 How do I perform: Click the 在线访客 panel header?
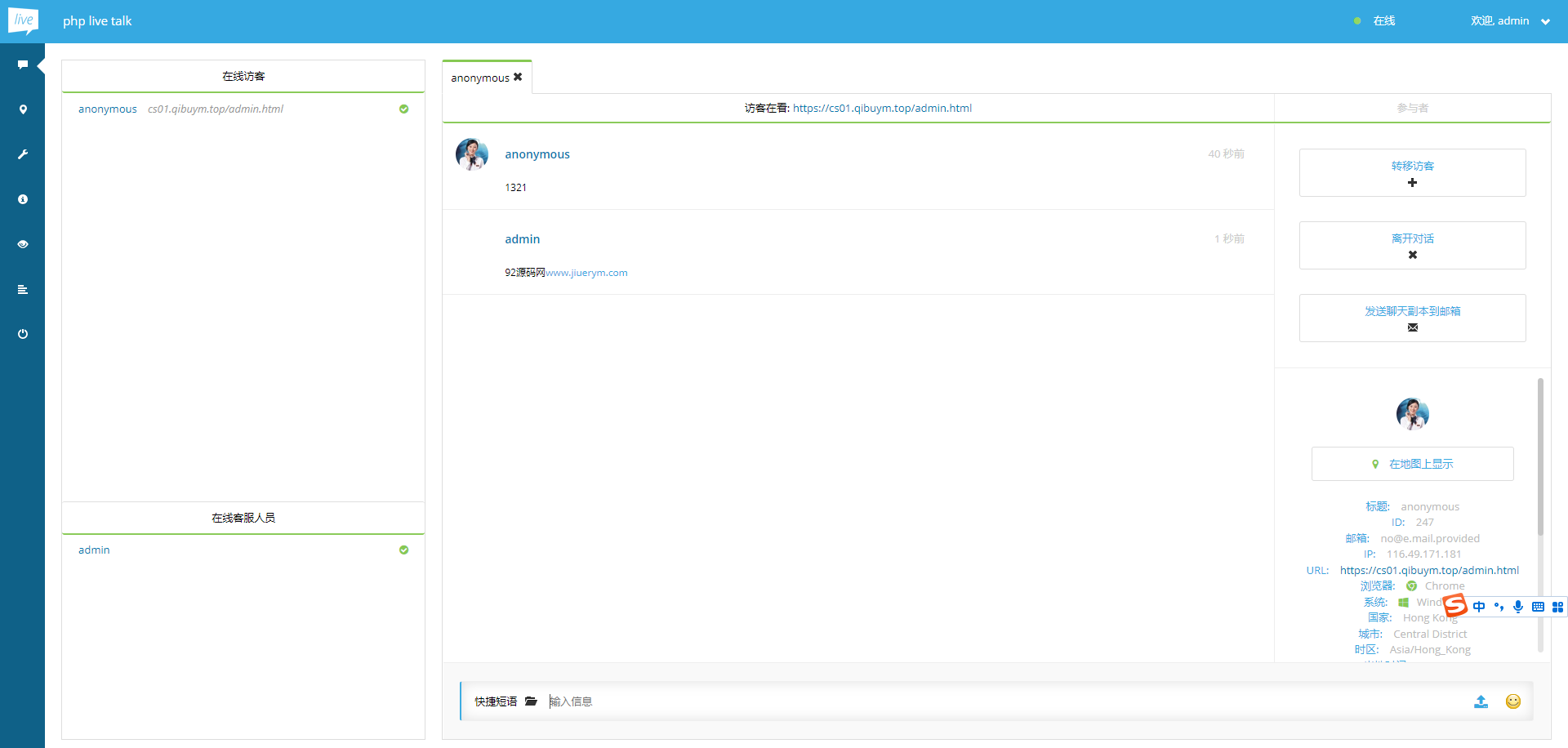tap(243, 76)
